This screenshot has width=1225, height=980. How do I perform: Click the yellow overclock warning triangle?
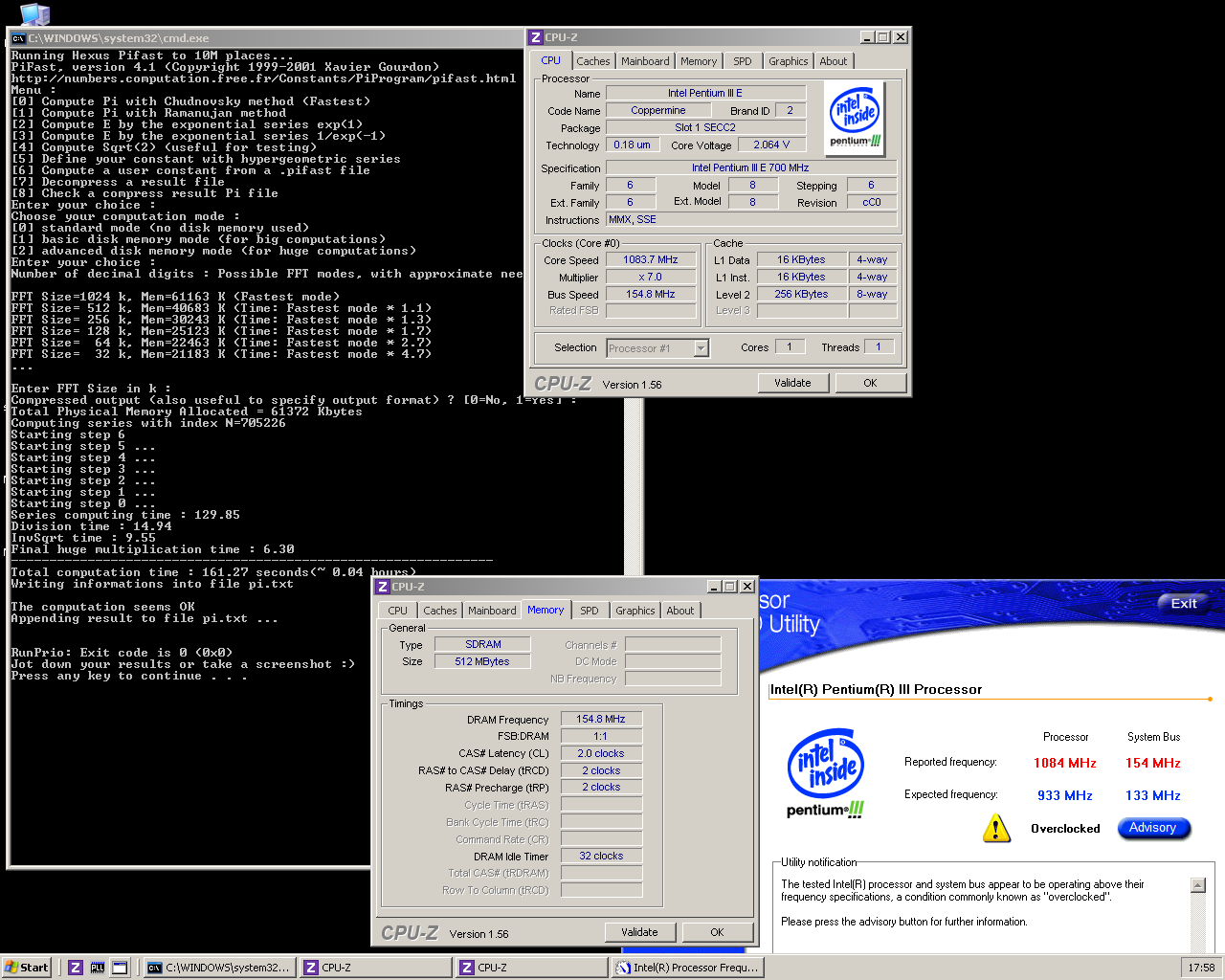coord(996,828)
